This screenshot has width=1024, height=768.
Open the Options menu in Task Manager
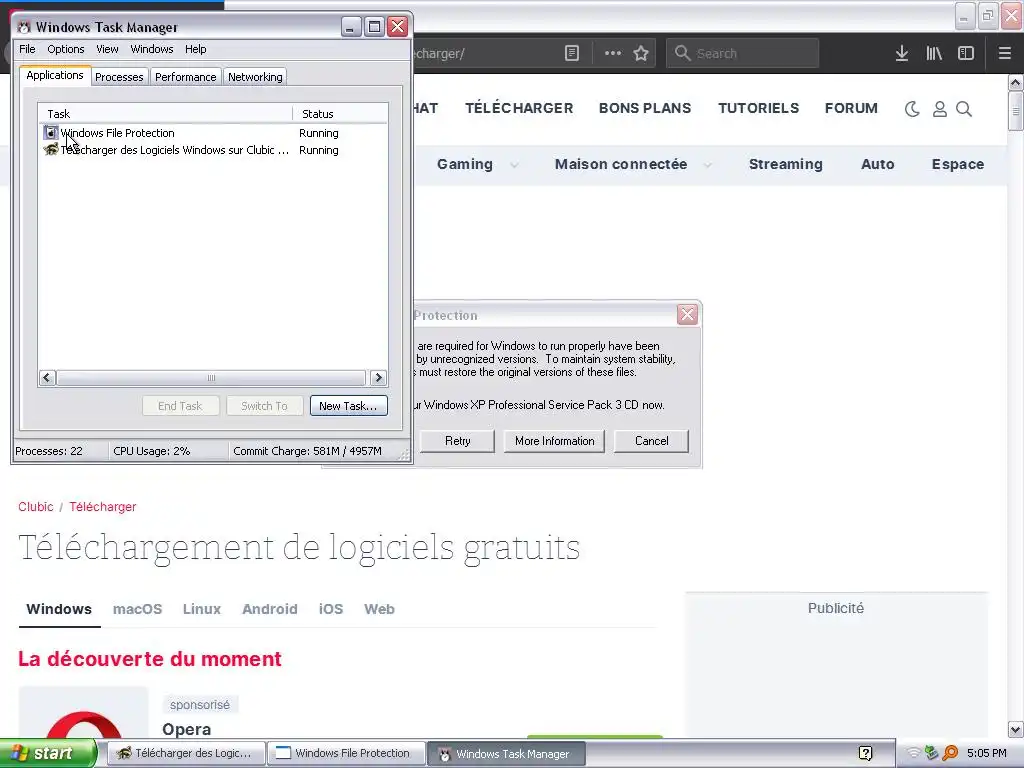pos(65,49)
